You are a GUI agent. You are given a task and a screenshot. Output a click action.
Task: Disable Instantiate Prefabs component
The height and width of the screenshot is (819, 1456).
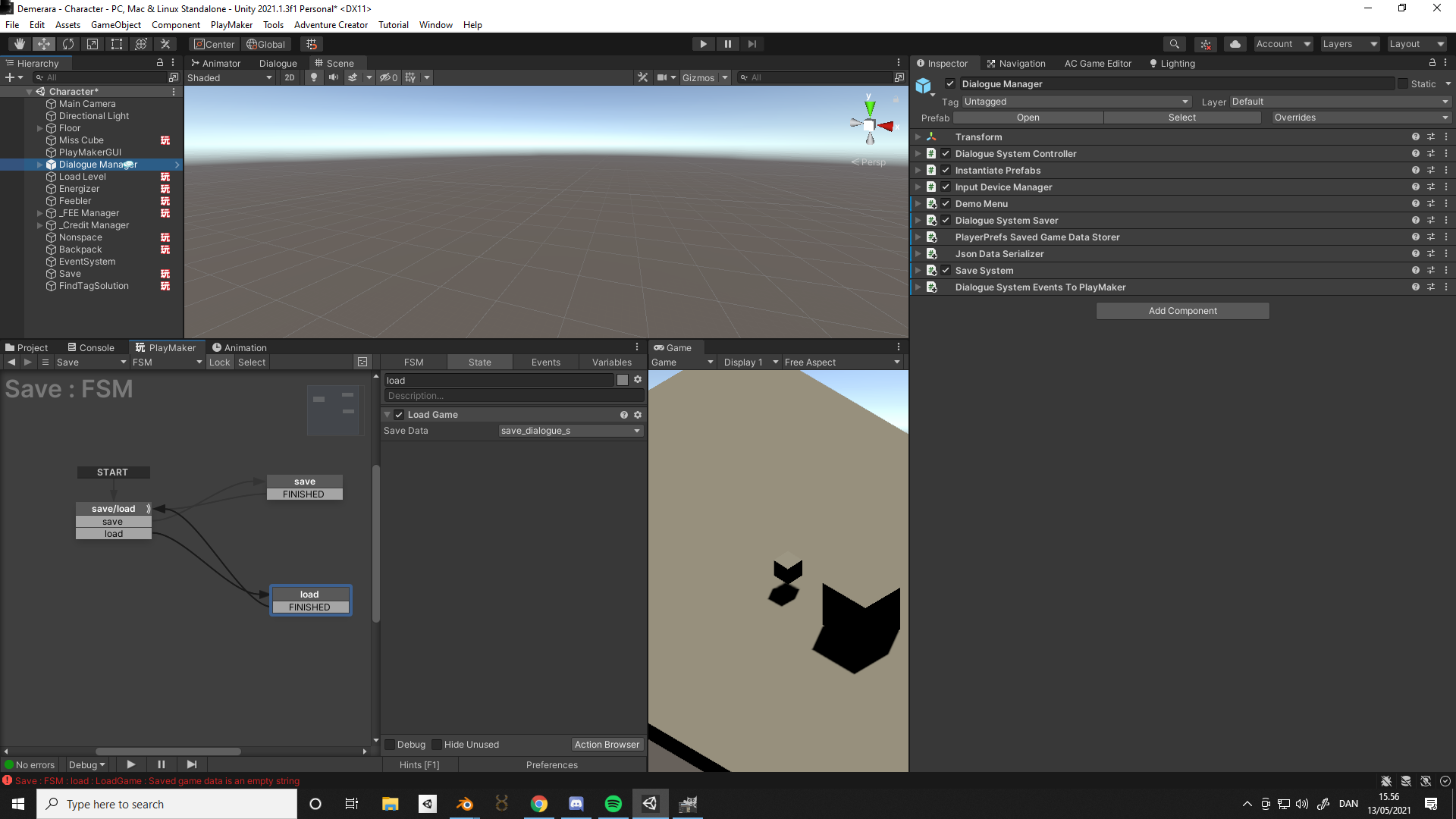[946, 170]
